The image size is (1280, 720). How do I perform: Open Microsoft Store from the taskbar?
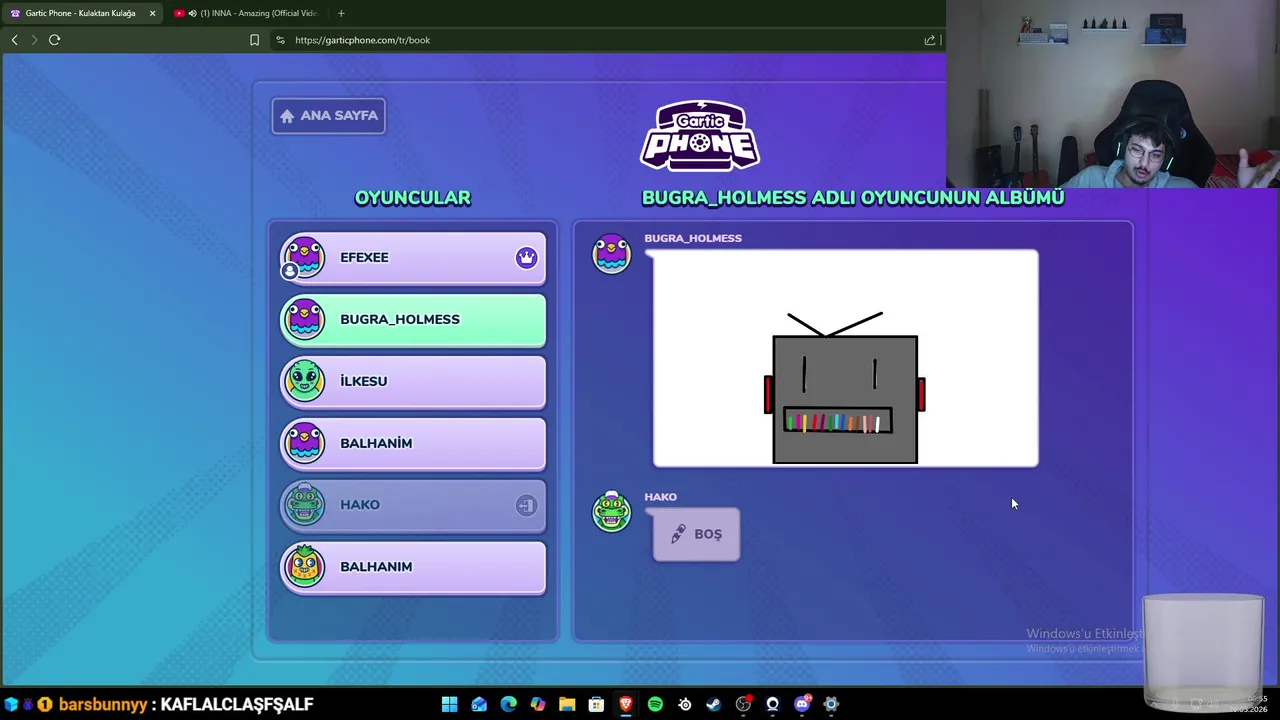596,704
